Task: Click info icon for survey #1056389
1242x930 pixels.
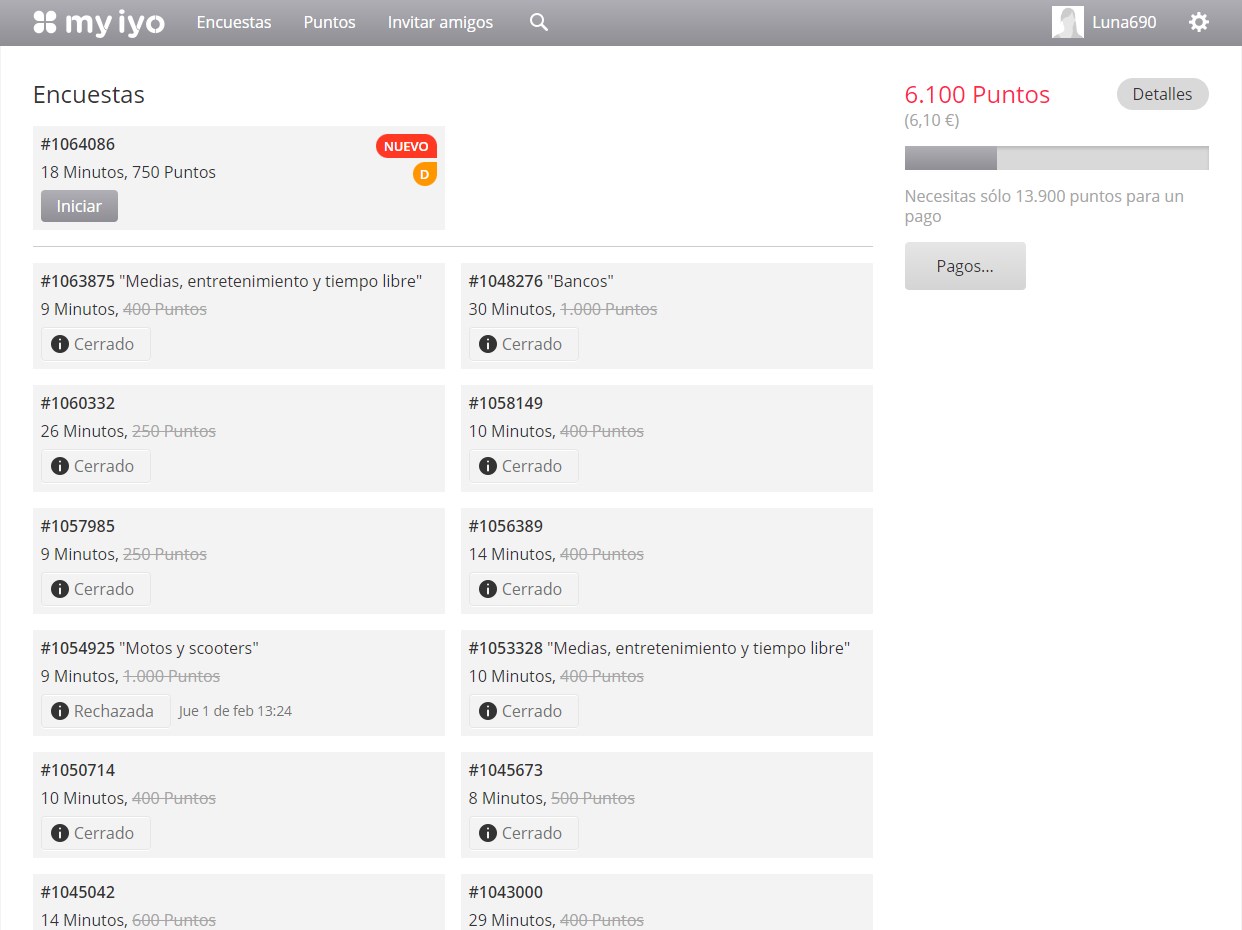Action: [x=487, y=589]
